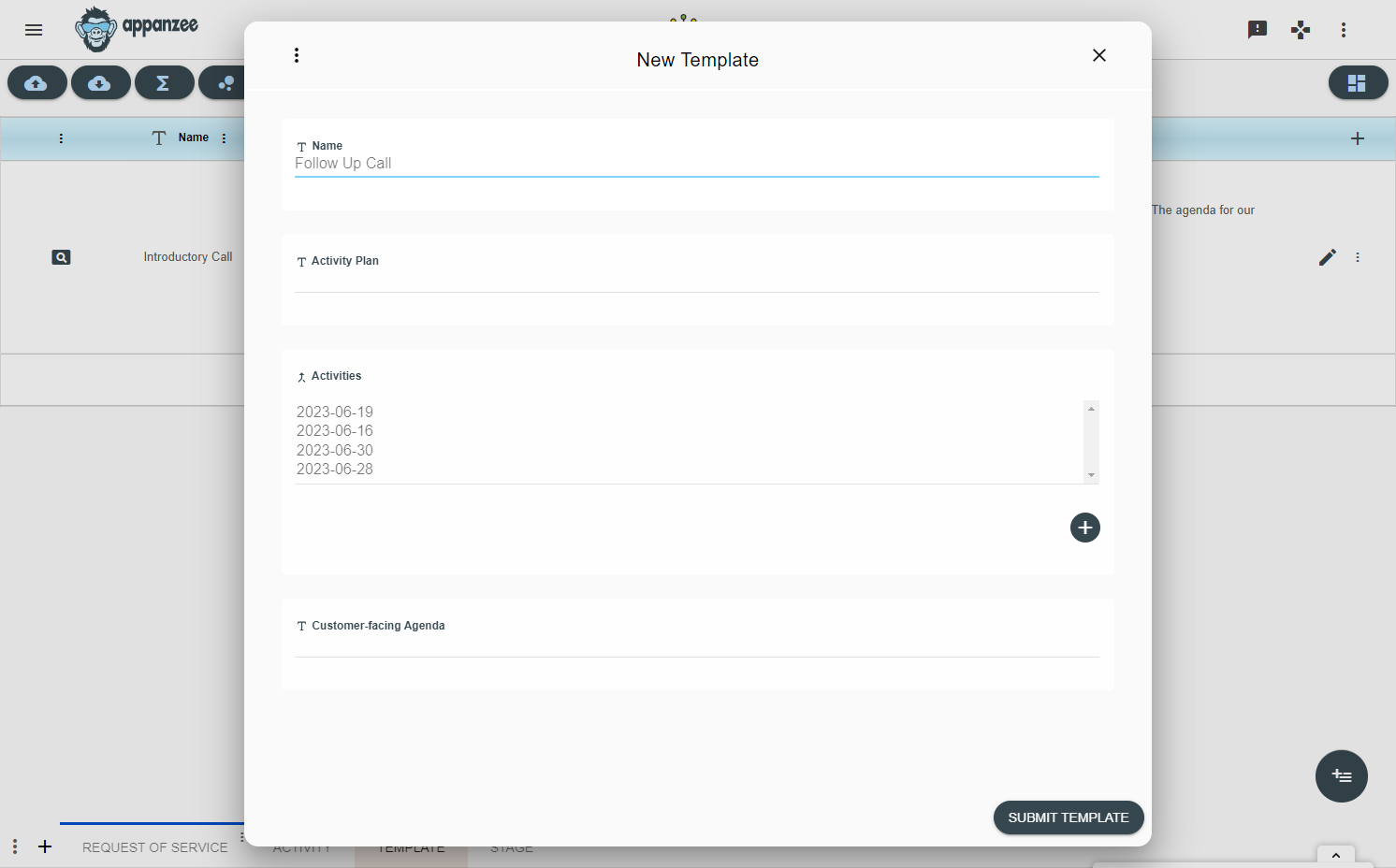Select activity dated 2023-06-30
Image resolution: width=1396 pixels, height=868 pixels.
pos(335,451)
